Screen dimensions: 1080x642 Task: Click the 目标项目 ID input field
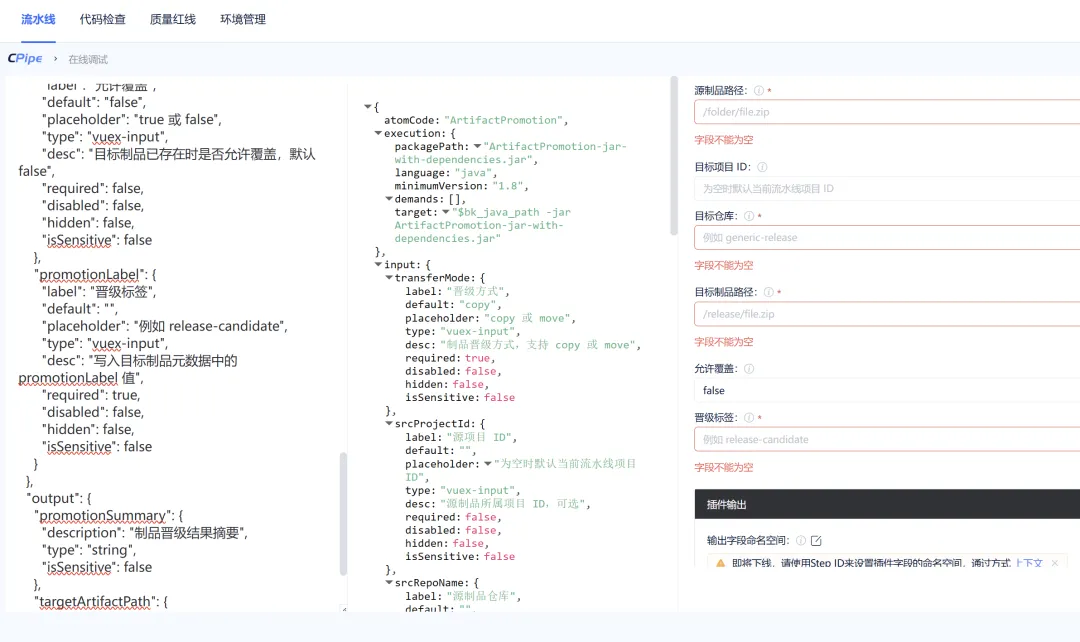tap(887, 188)
